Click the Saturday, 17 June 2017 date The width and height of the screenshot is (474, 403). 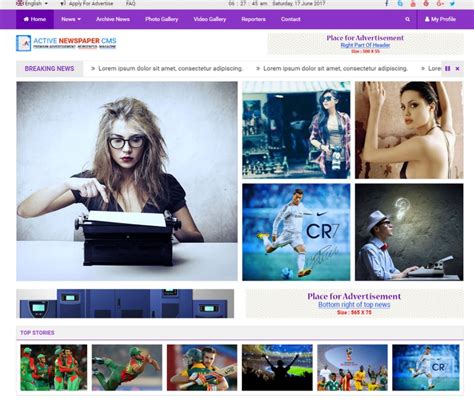(x=298, y=4)
